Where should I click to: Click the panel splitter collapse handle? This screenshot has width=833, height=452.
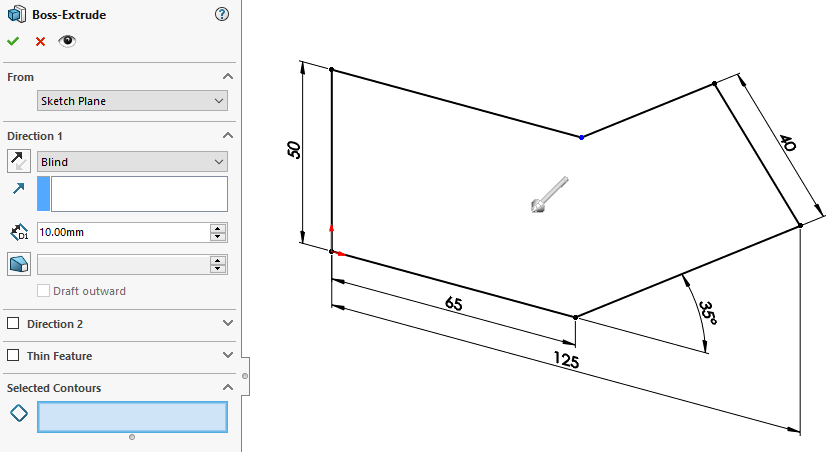[245, 376]
